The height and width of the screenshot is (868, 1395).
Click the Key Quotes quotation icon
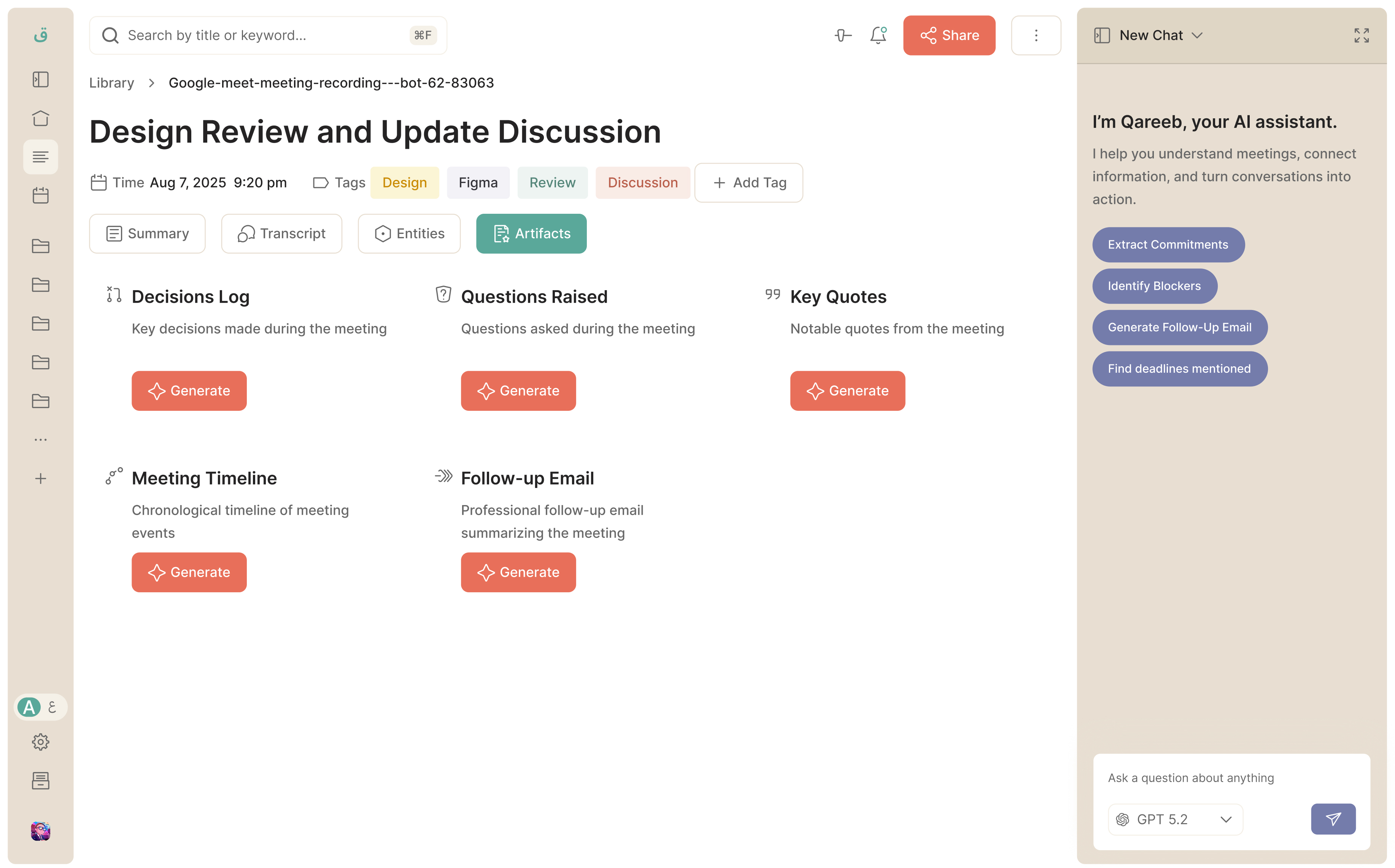pyautogui.click(x=772, y=294)
